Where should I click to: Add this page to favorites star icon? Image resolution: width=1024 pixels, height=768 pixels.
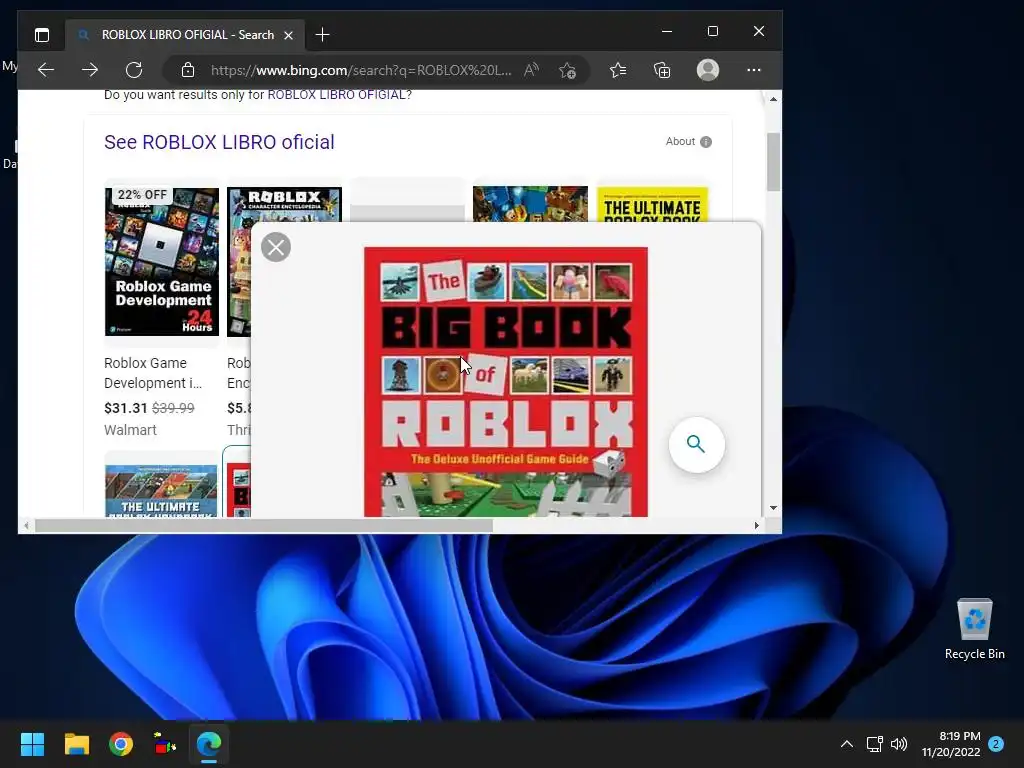(568, 70)
